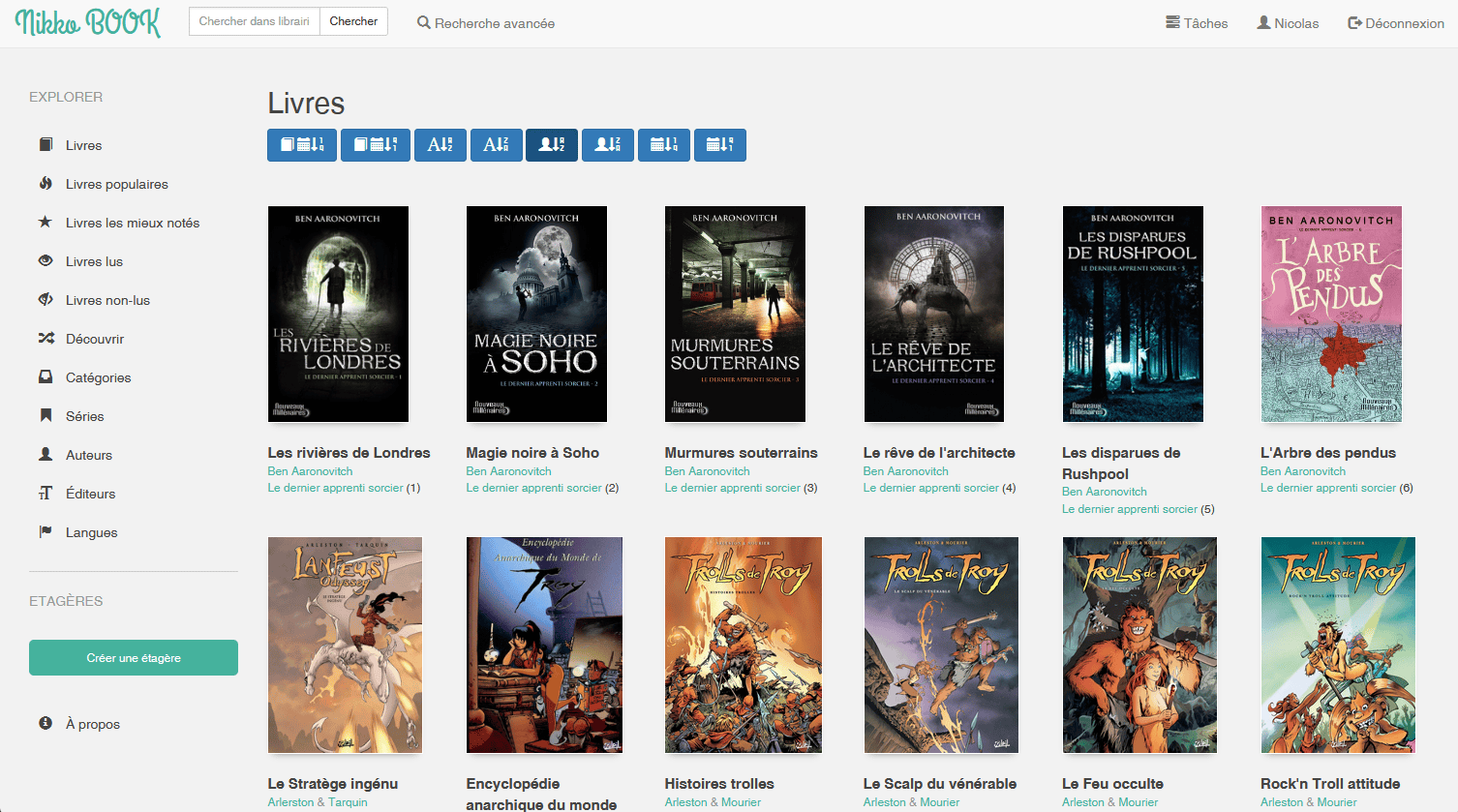Open Le Feu occulte cover image
Image resolution: width=1458 pixels, height=812 pixels.
(1139, 646)
